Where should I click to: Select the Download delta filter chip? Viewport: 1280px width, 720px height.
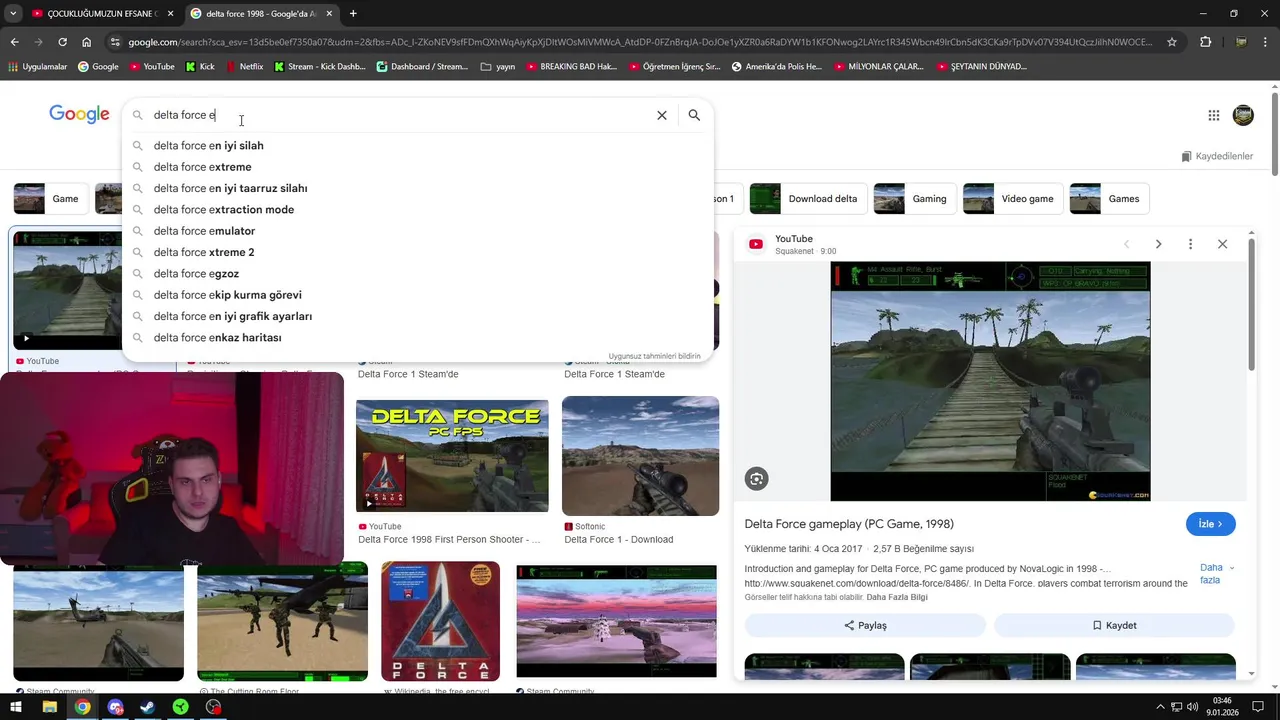(808, 199)
